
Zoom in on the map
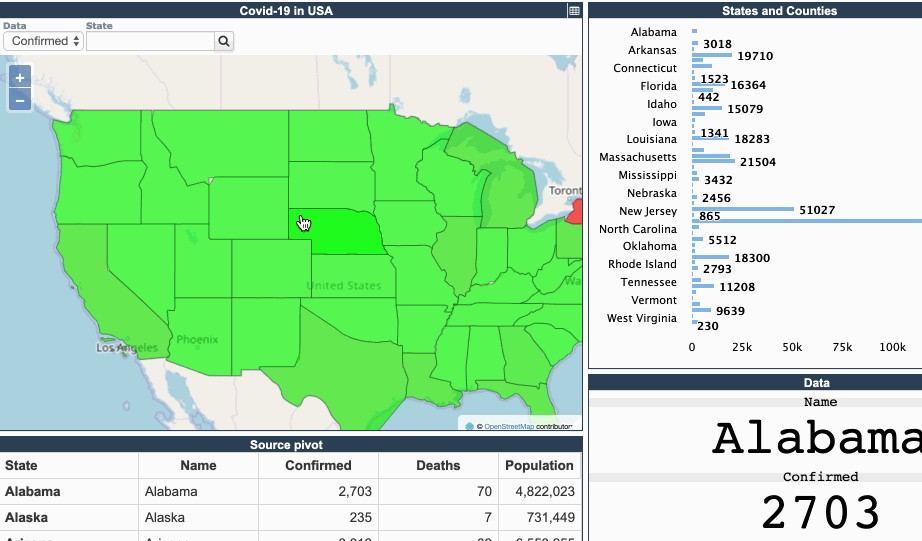tap(19, 79)
